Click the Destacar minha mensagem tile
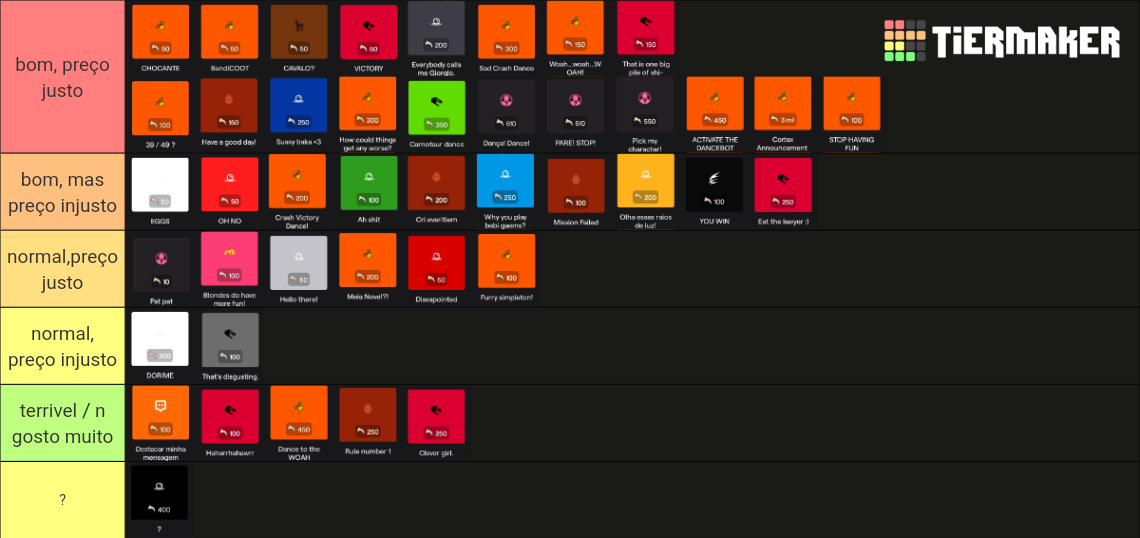 (x=161, y=424)
